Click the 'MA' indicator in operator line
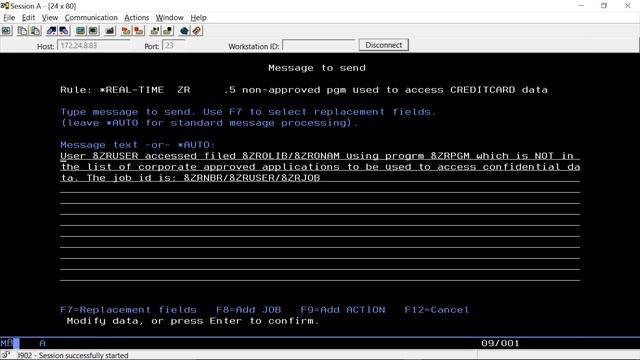Viewport: 640px width, 360px height. point(7,343)
